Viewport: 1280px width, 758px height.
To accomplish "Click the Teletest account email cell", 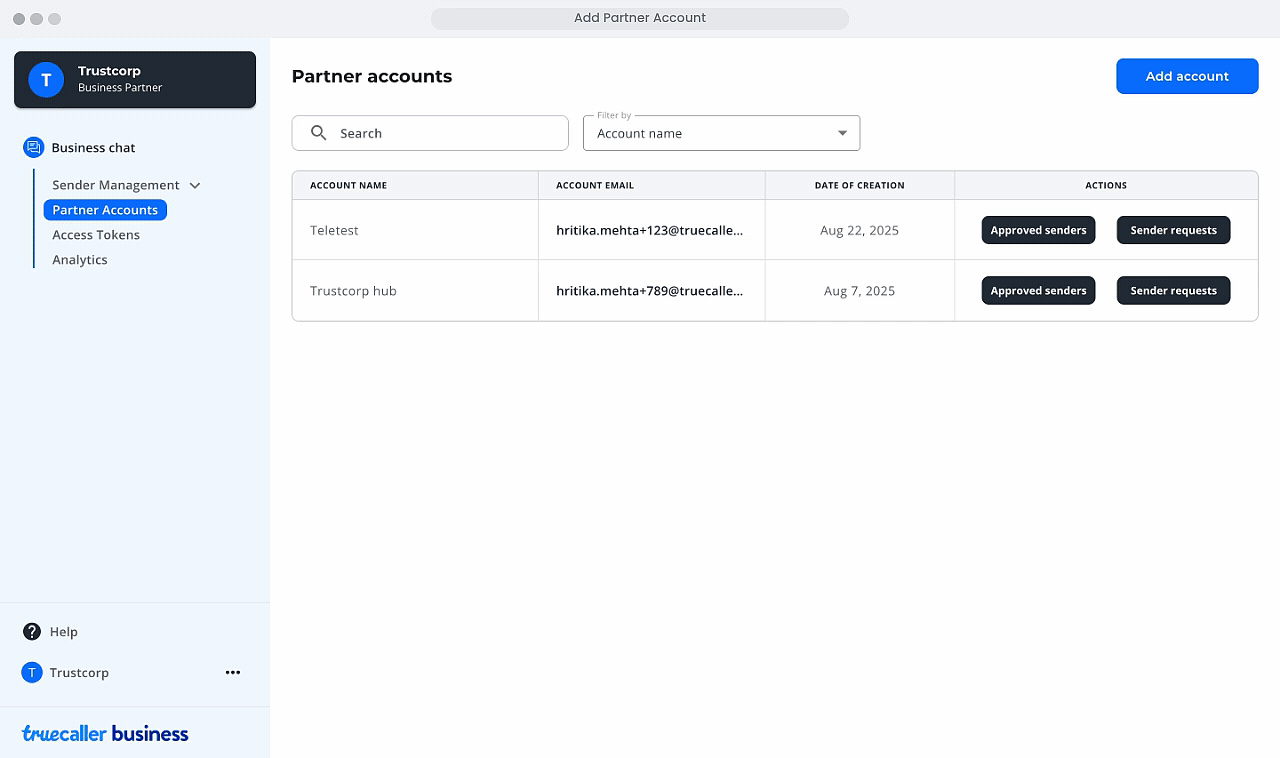I will pos(650,230).
